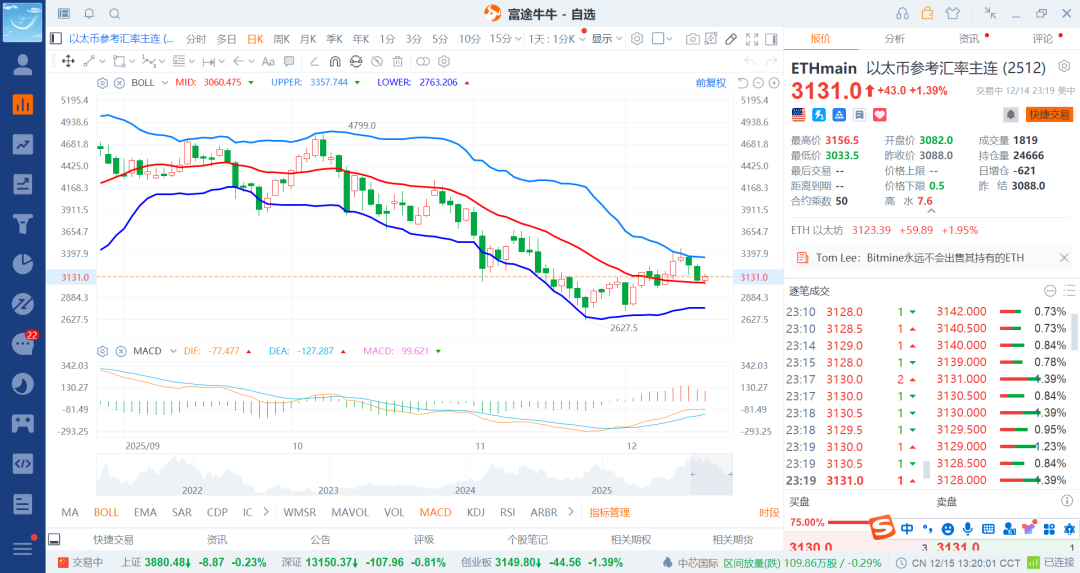Viewport: 1080px width, 573px height.
Task: Select the pencil drawing tool icon
Action: (731, 39)
